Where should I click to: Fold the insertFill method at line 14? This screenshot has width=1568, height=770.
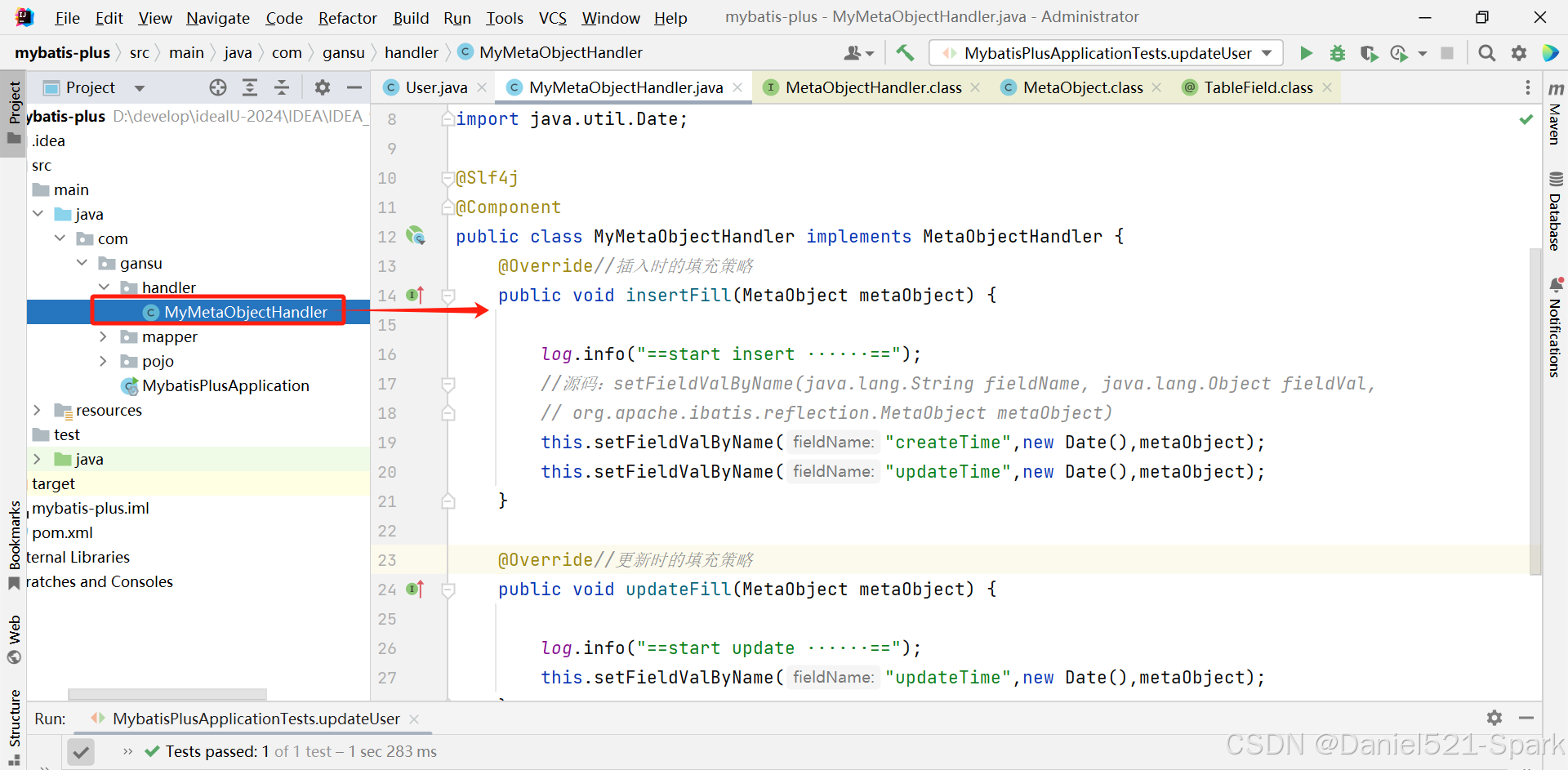point(448,295)
